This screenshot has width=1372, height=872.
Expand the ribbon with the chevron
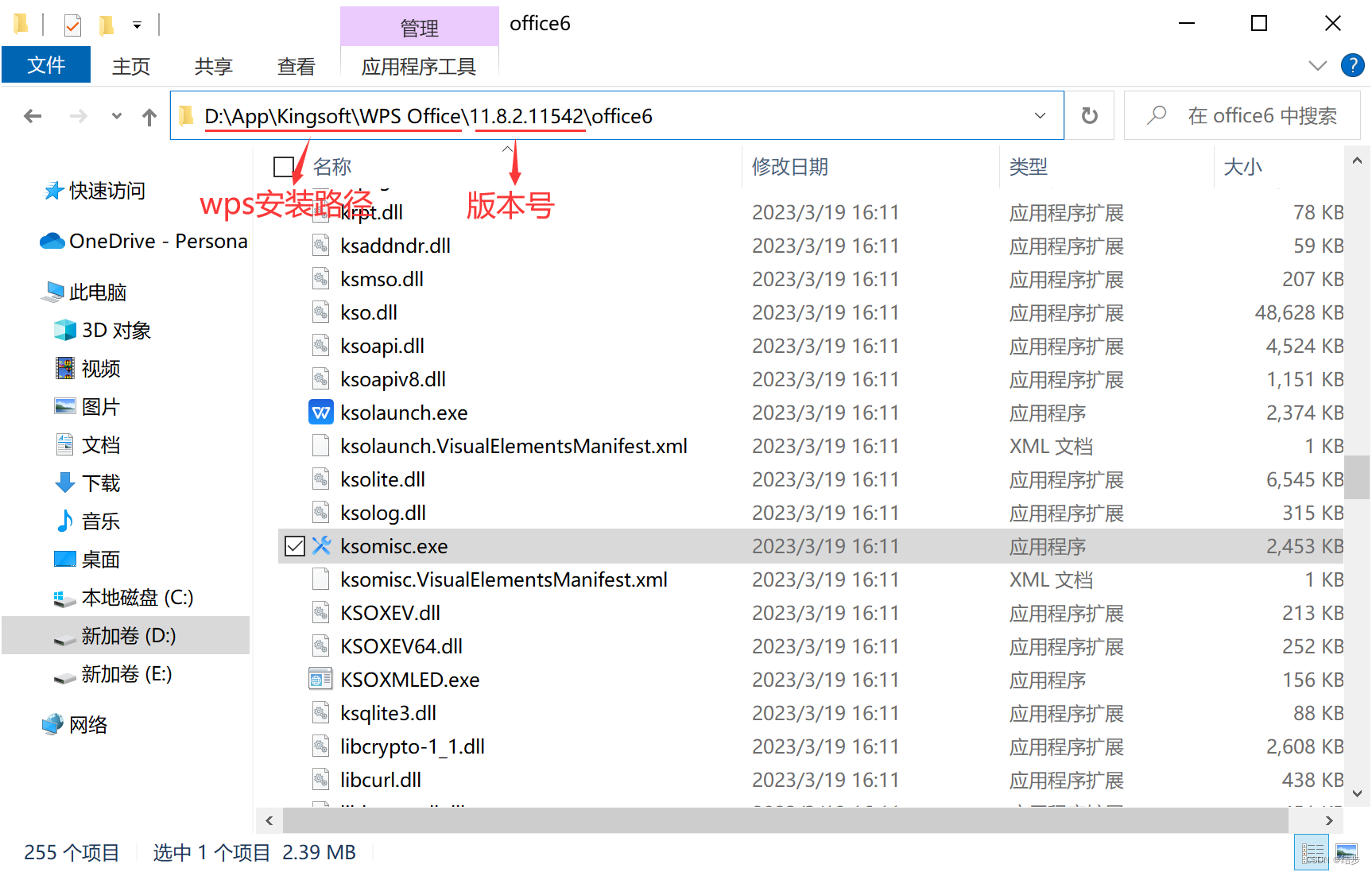pos(1318,66)
